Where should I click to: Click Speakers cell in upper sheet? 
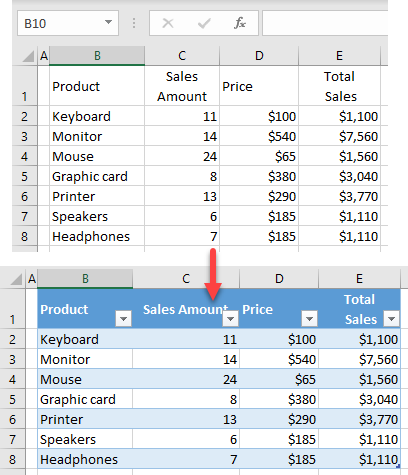click(97, 216)
